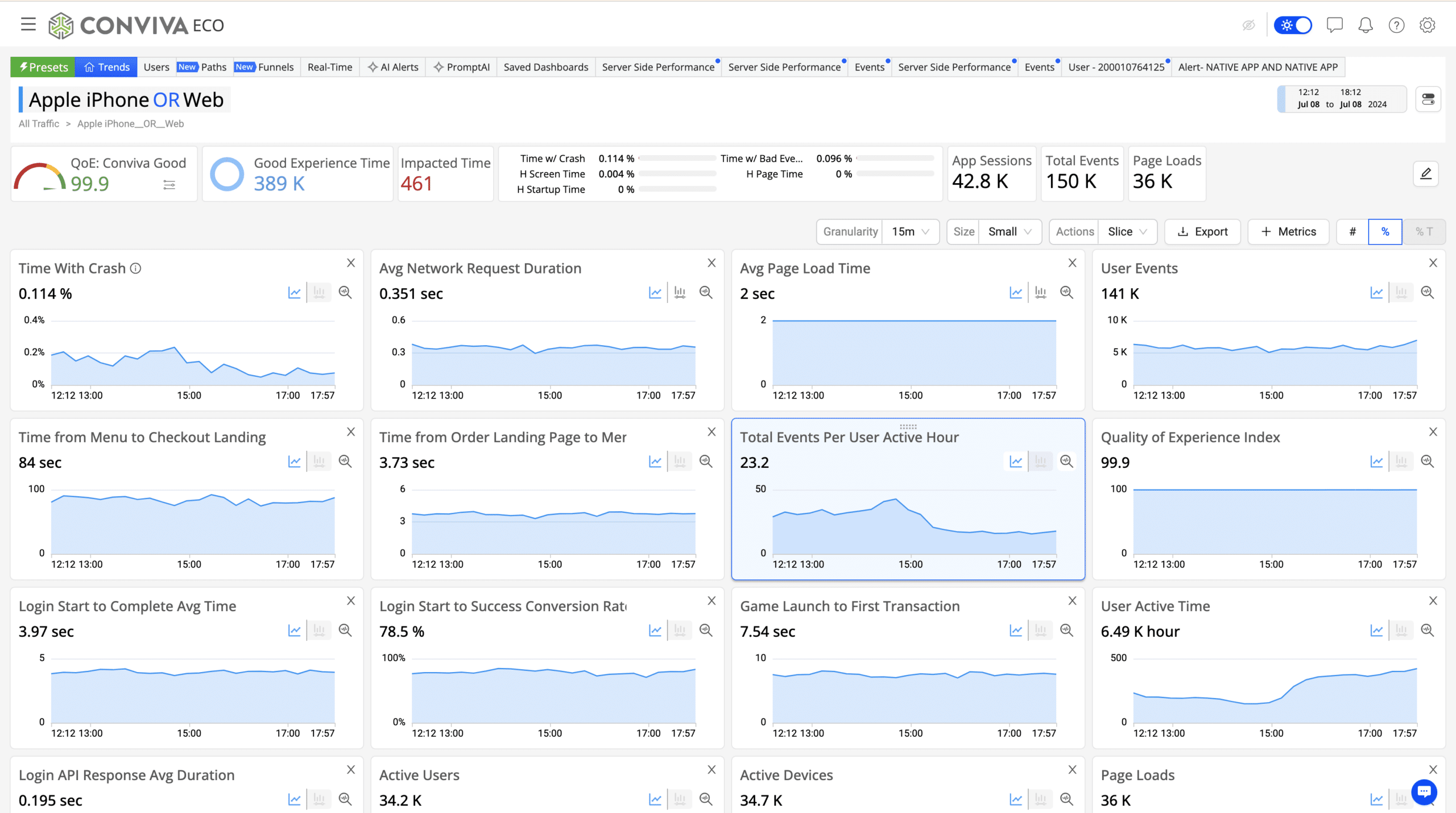Click the Good Experience Time 389 K card
Viewport: 1456px width, 813px height.
click(298, 174)
